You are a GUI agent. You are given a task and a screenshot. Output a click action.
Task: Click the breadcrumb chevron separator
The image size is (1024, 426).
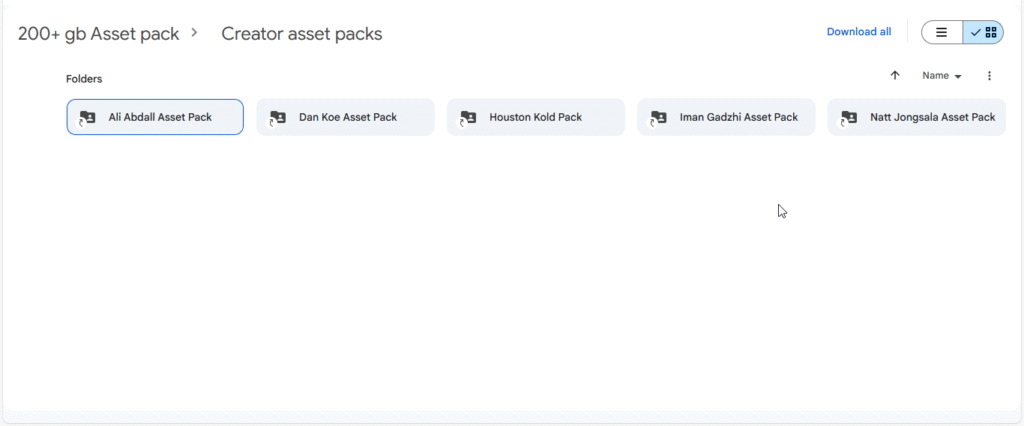click(x=195, y=33)
